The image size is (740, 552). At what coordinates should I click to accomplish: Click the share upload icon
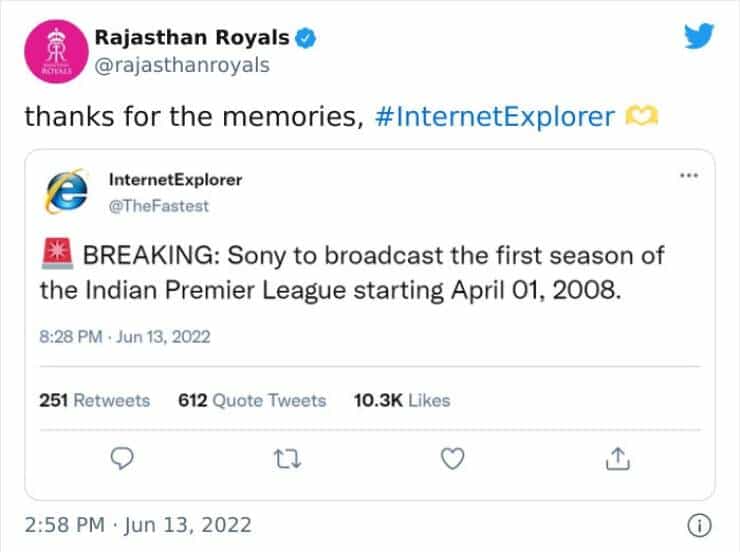(x=618, y=458)
